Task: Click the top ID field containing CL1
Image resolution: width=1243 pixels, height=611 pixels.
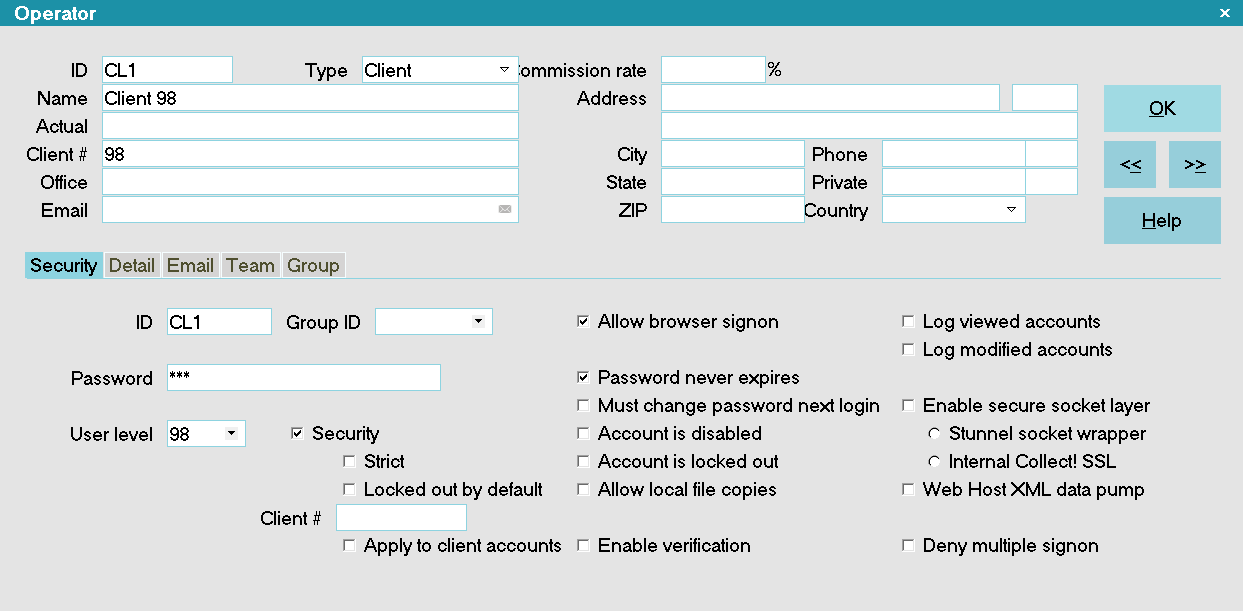Action: point(167,70)
